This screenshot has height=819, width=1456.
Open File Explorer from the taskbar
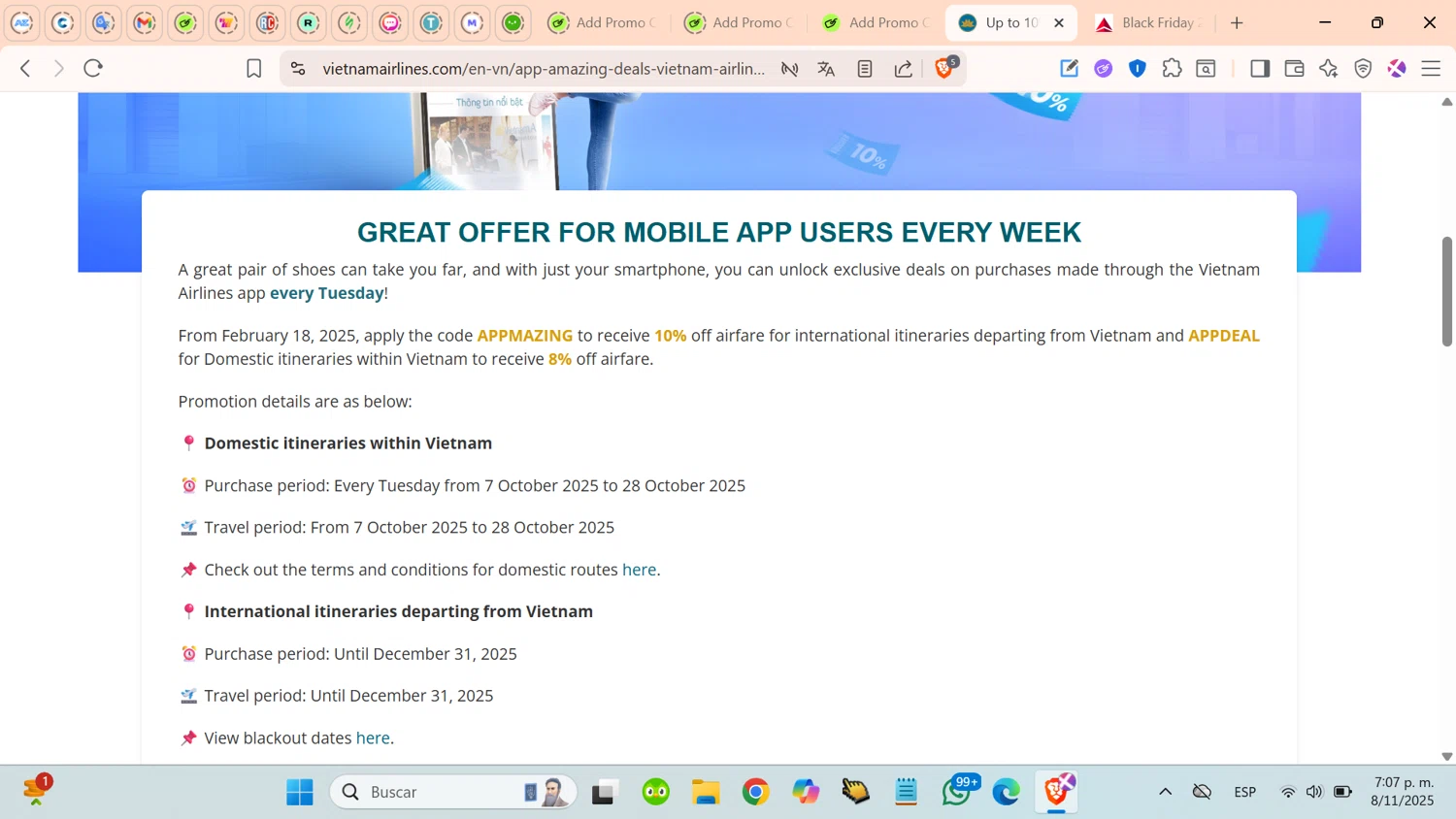point(706,792)
